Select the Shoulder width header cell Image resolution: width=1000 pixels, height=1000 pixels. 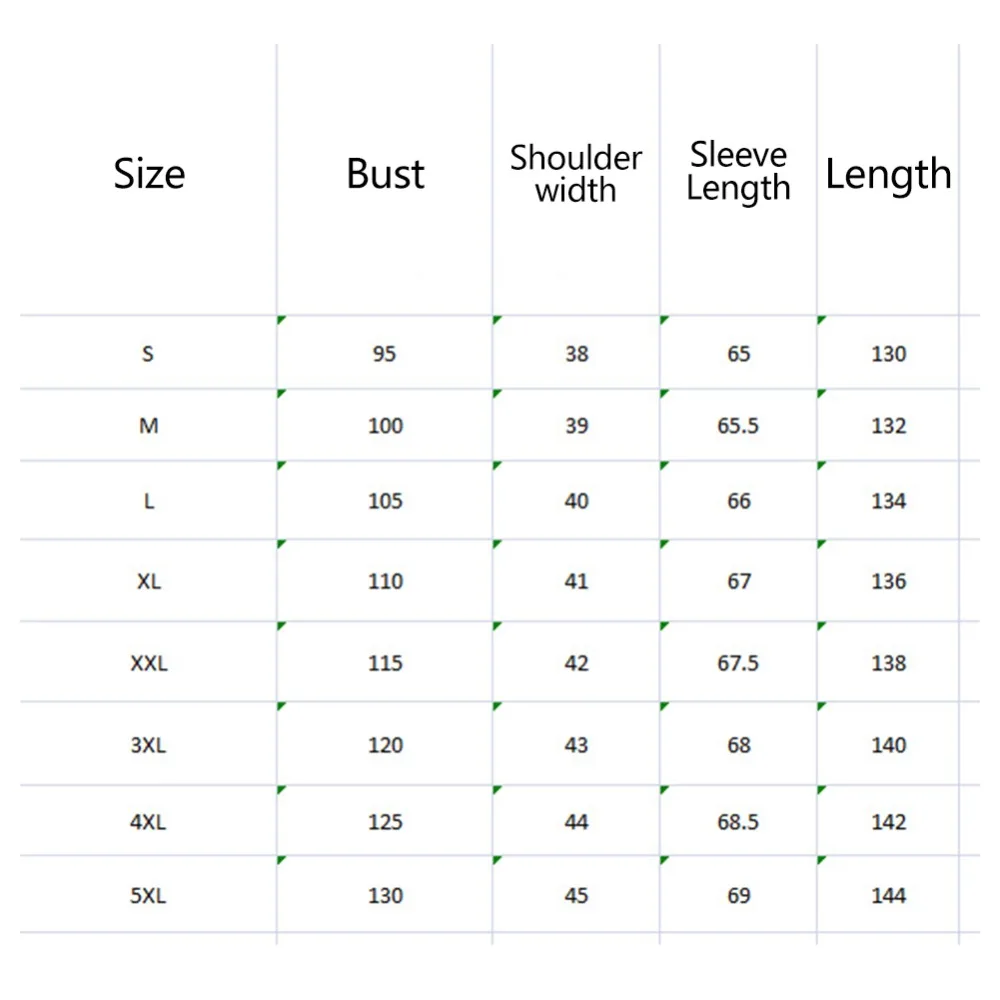coord(576,179)
